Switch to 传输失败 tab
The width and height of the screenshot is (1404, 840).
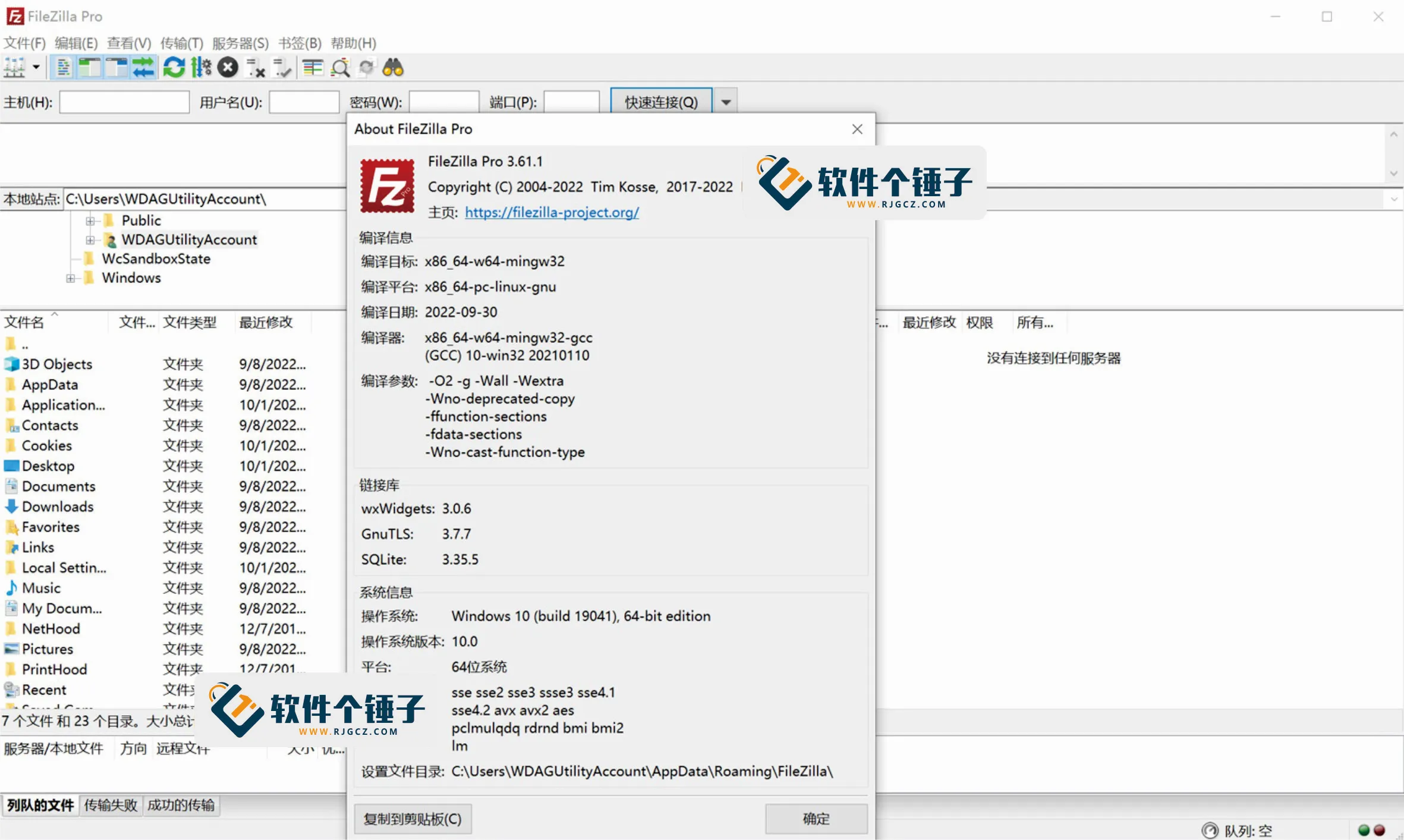(111, 805)
